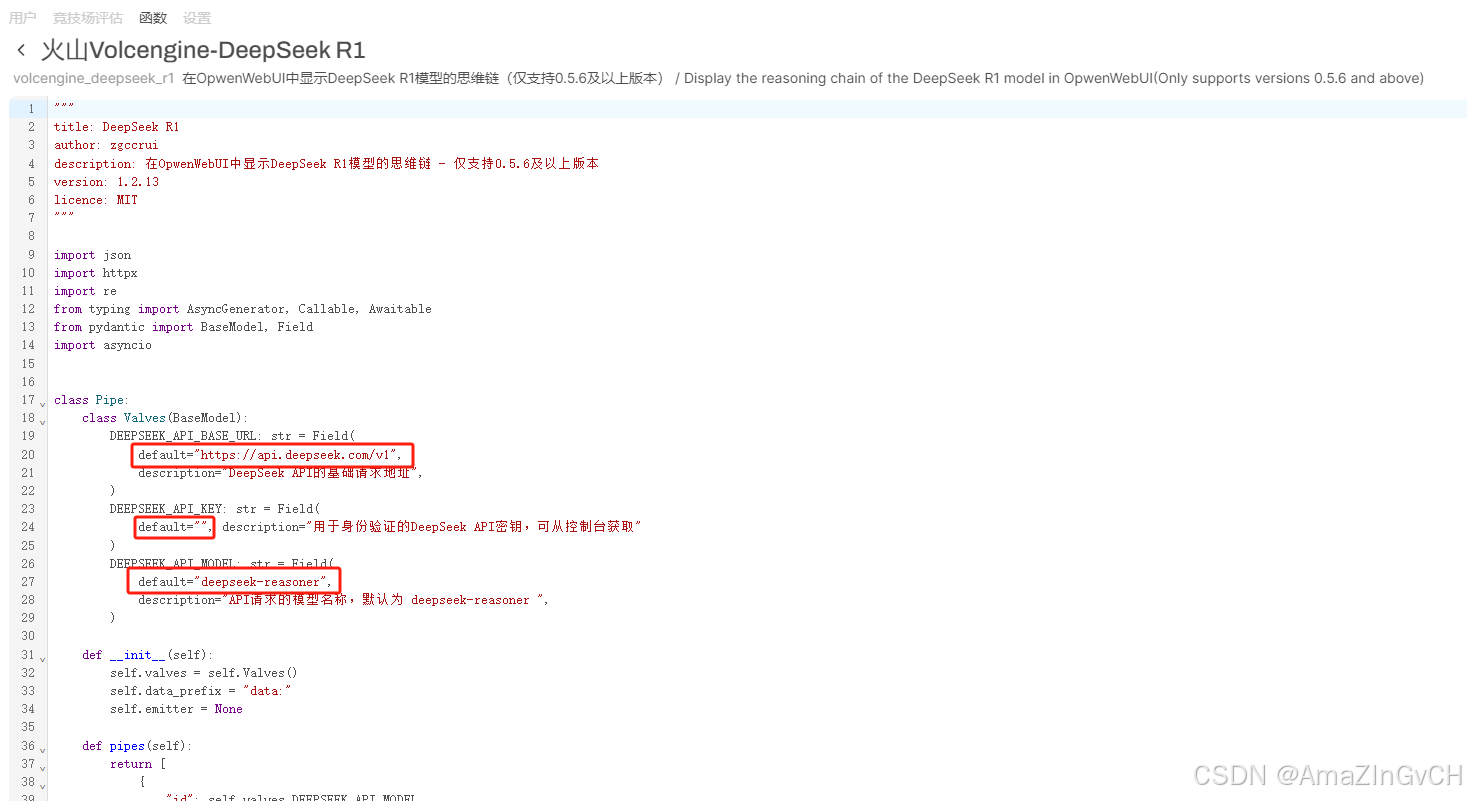Click the 'from pydantic import BaseModel, Field' line
Image resolution: width=1467 pixels, height=801 pixels.
[x=184, y=327]
